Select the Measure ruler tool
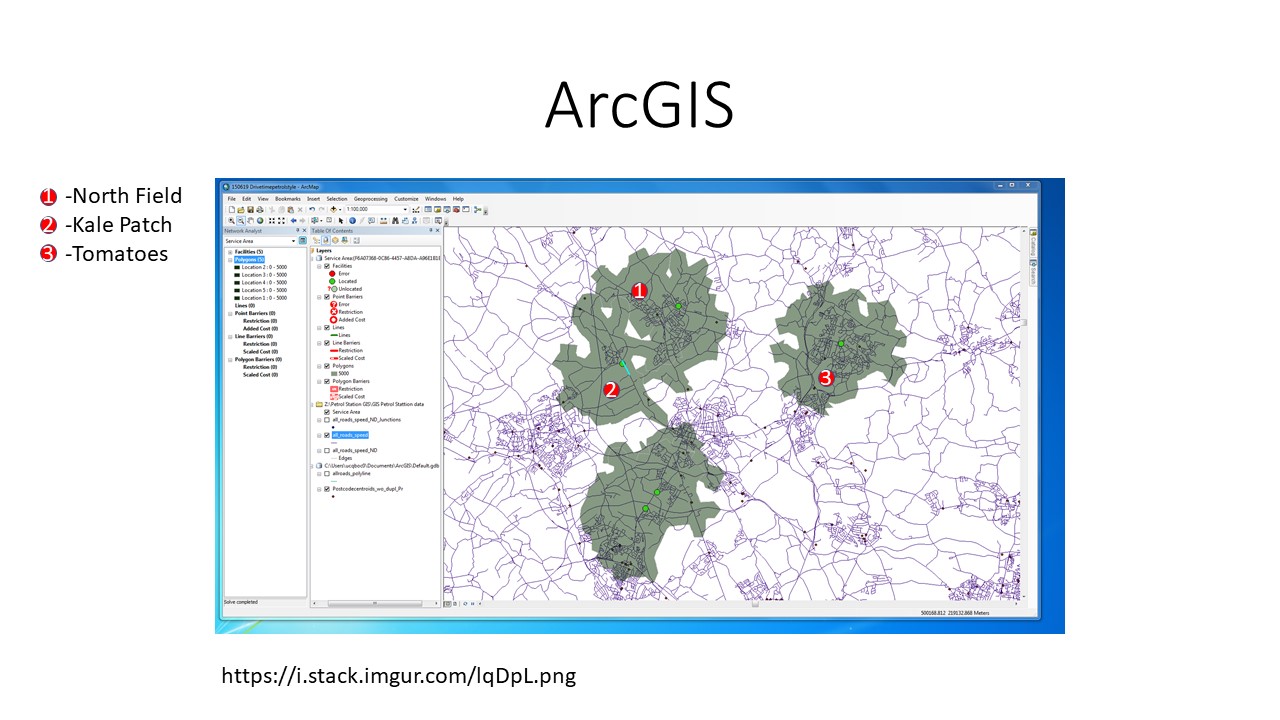The image size is (1280, 720). (x=382, y=220)
